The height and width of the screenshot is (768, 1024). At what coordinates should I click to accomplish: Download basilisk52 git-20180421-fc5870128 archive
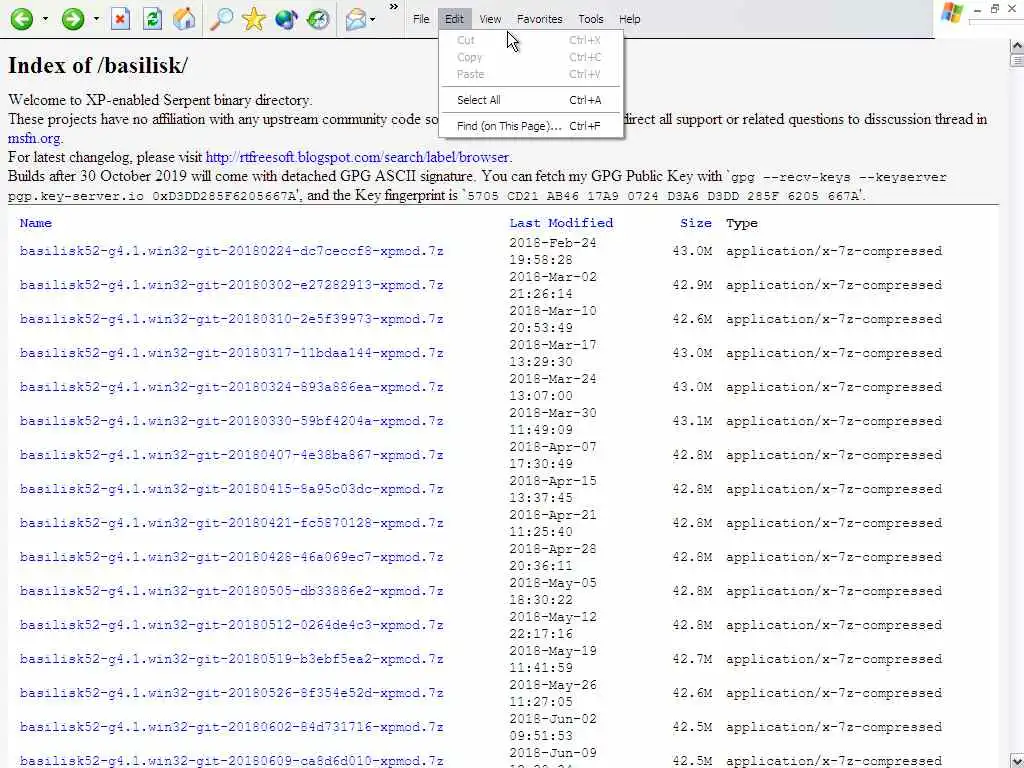[231, 522]
